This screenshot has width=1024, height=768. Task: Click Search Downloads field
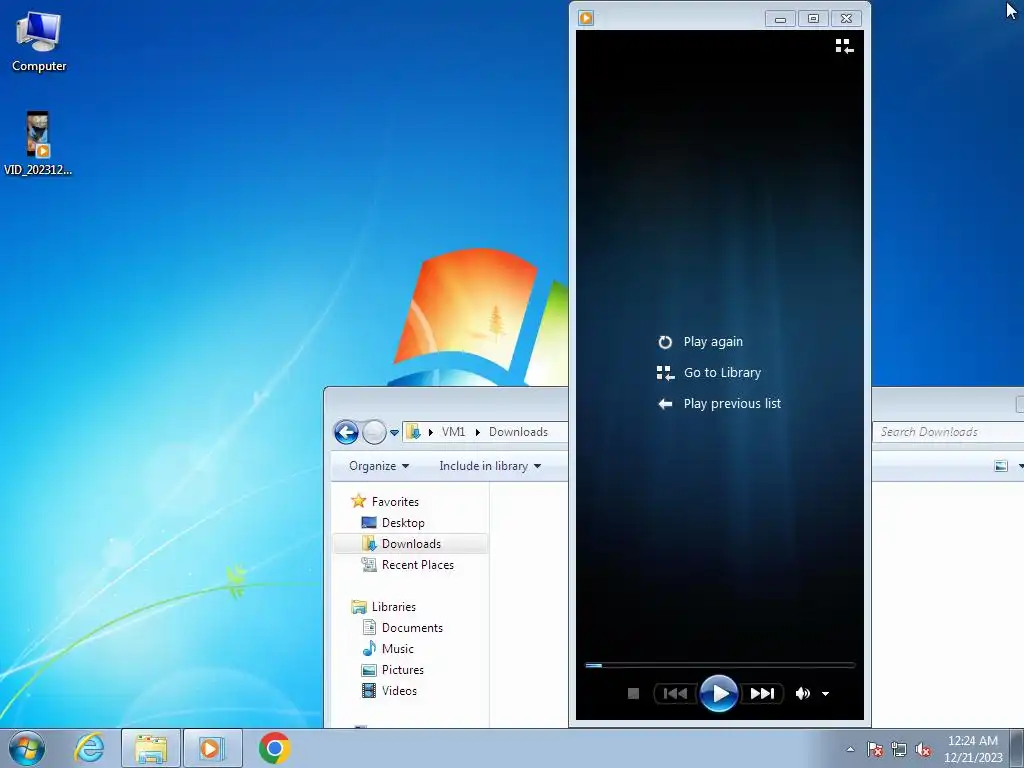(x=947, y=432)
